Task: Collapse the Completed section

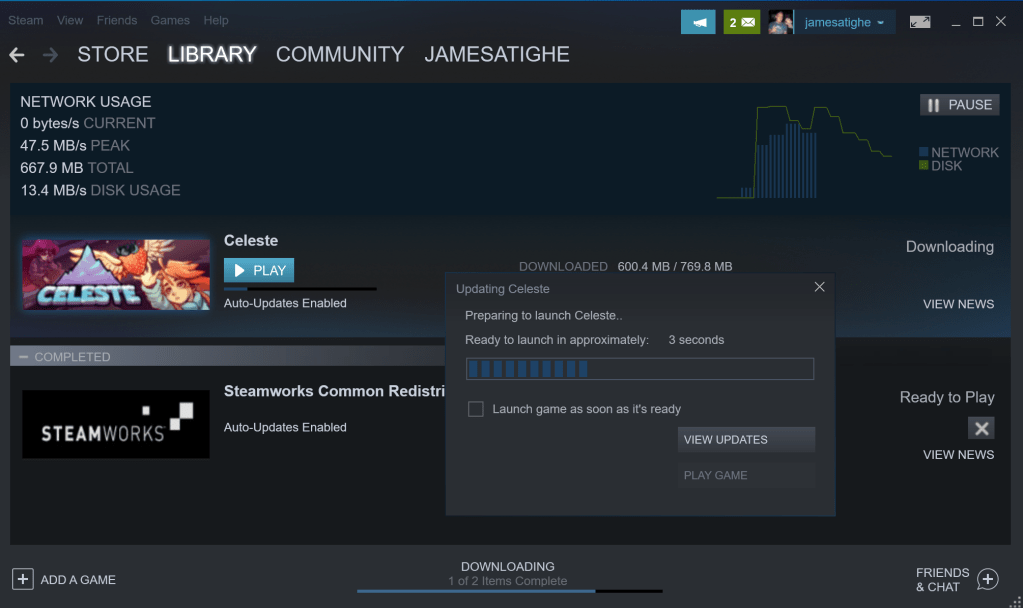Action: (24, 357)
